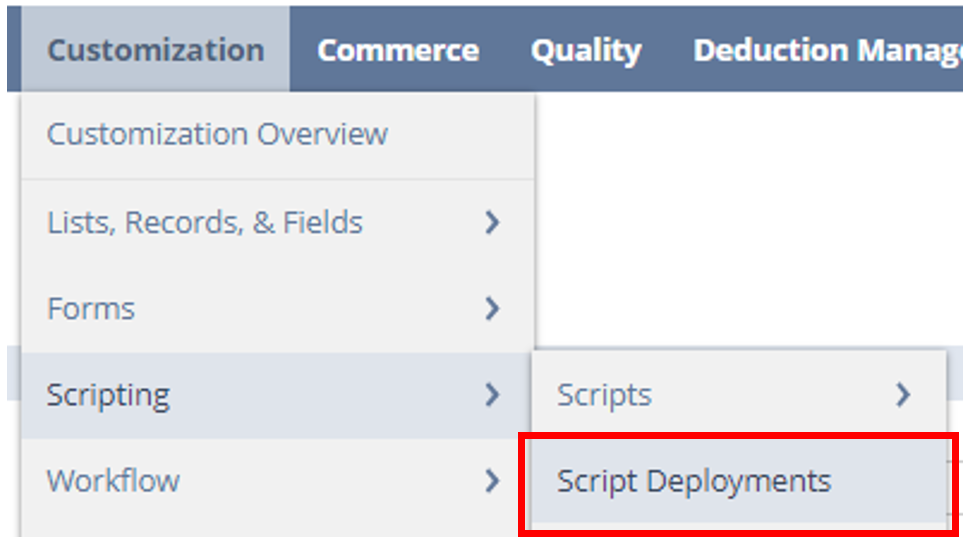Select Scripts in the Scripting submenu
This screenshot has height=546, width=965.
(604, 395)
